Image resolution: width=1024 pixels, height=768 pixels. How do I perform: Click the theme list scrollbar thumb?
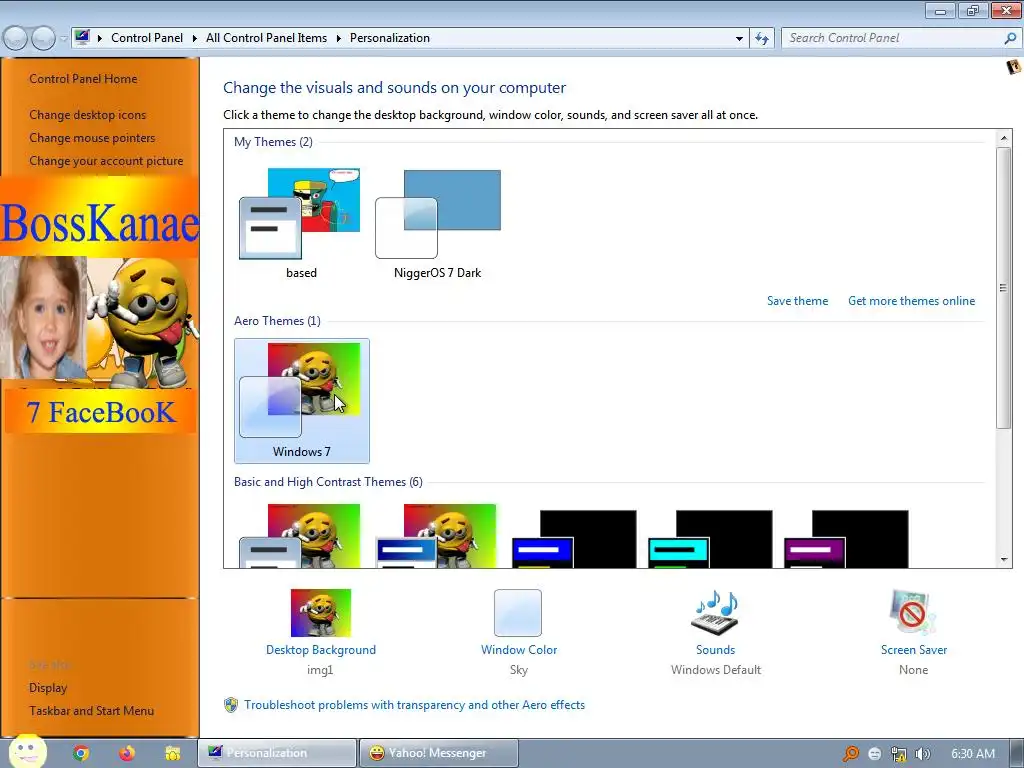[x=1003, y=287]
